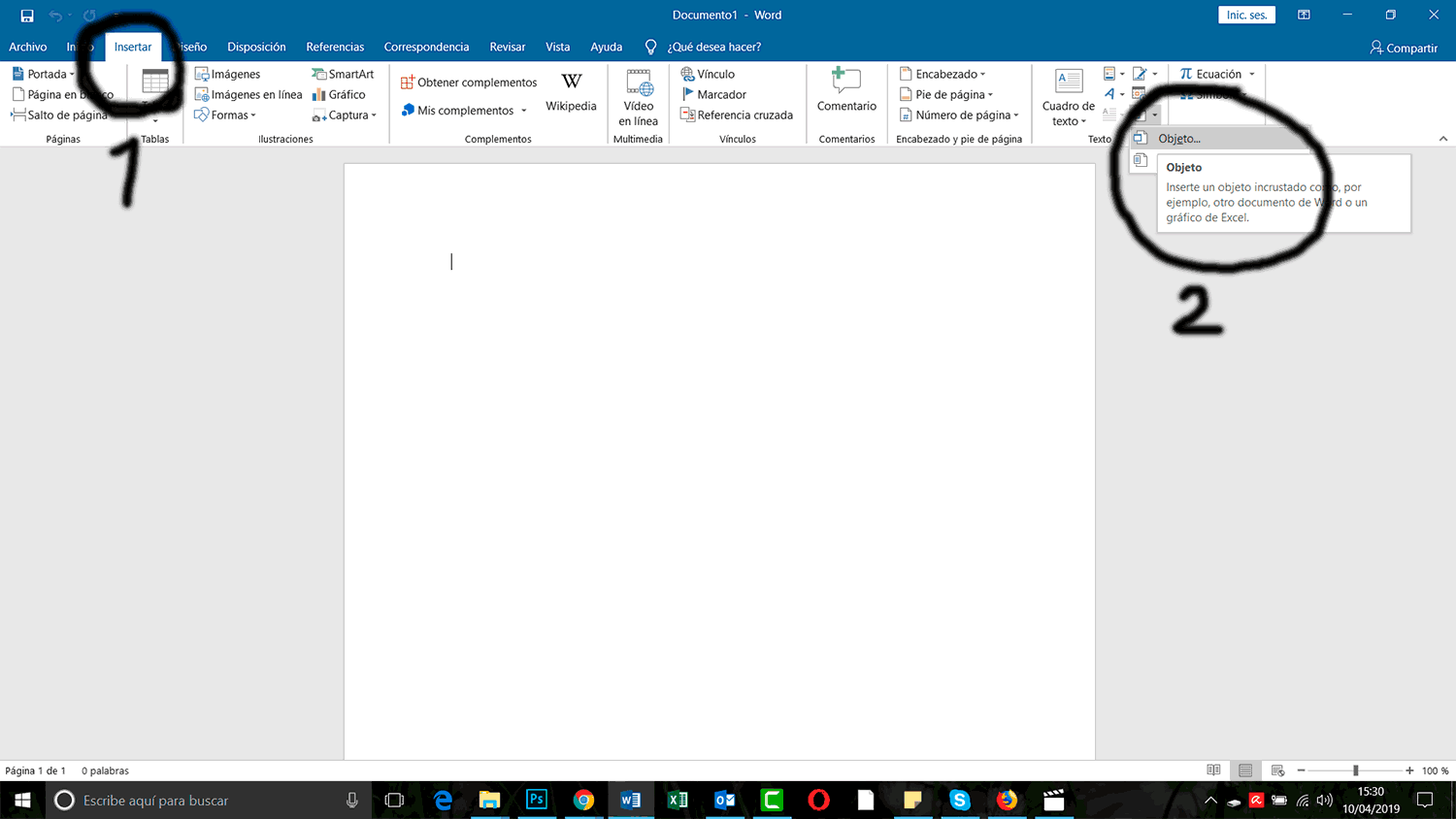Expand the Formas shapes menu

pos(226,115)
